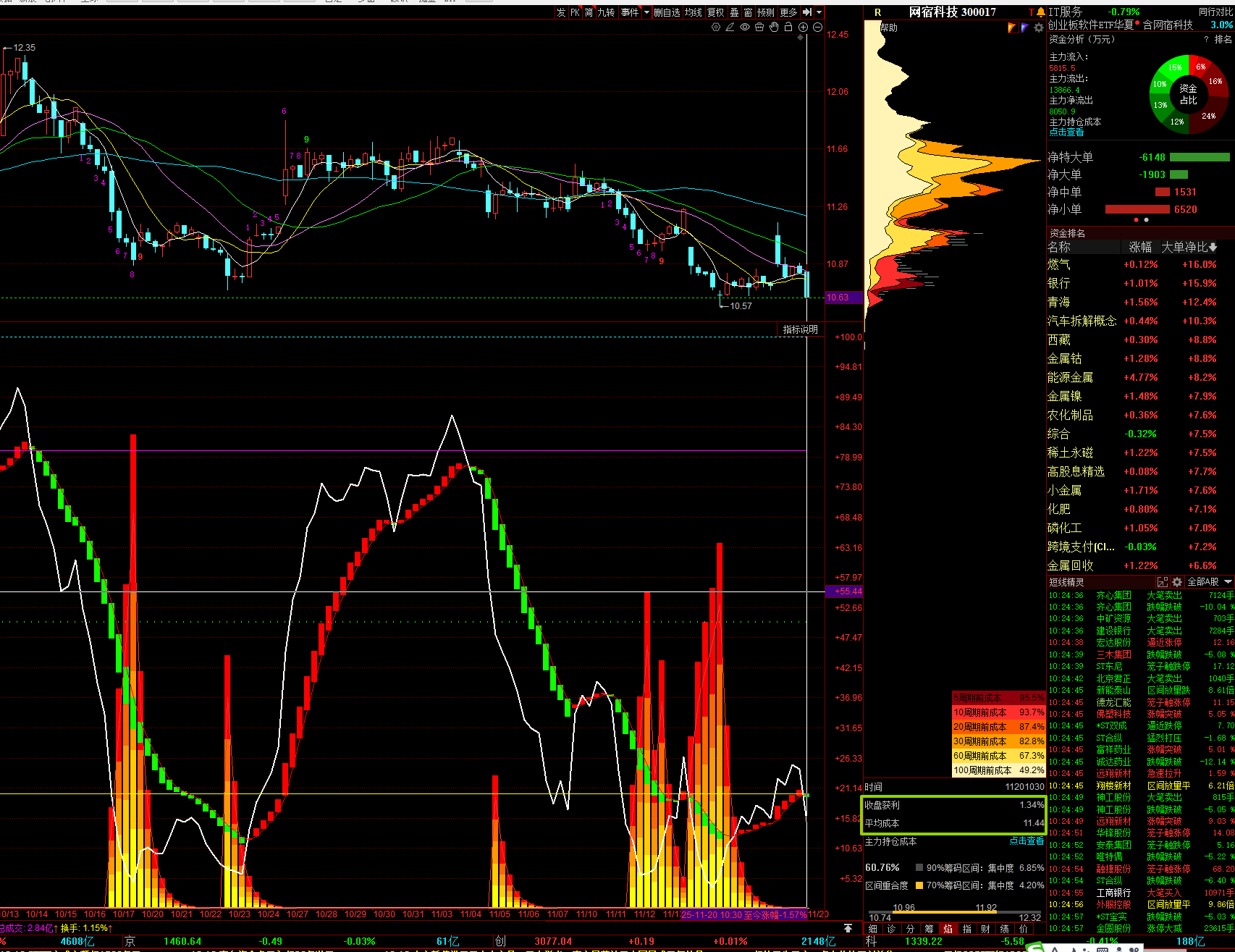
Task: Click the 10周期前成本 red color legend
Action: coord(998,712)
